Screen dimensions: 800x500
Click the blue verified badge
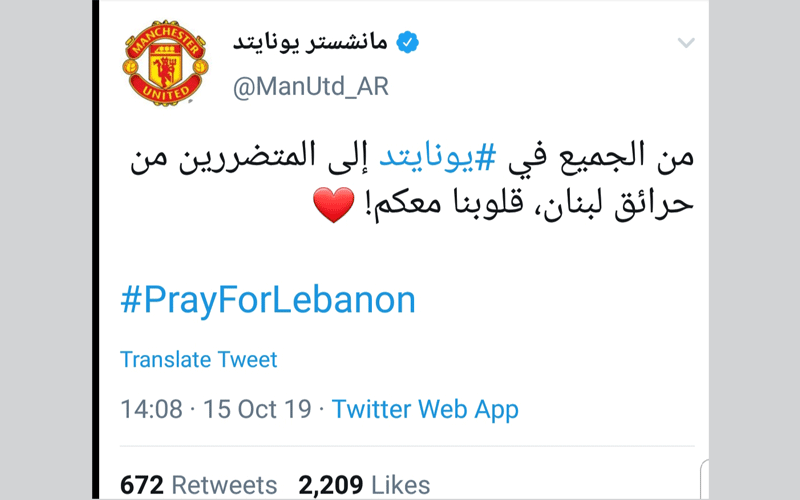[407, 43]
